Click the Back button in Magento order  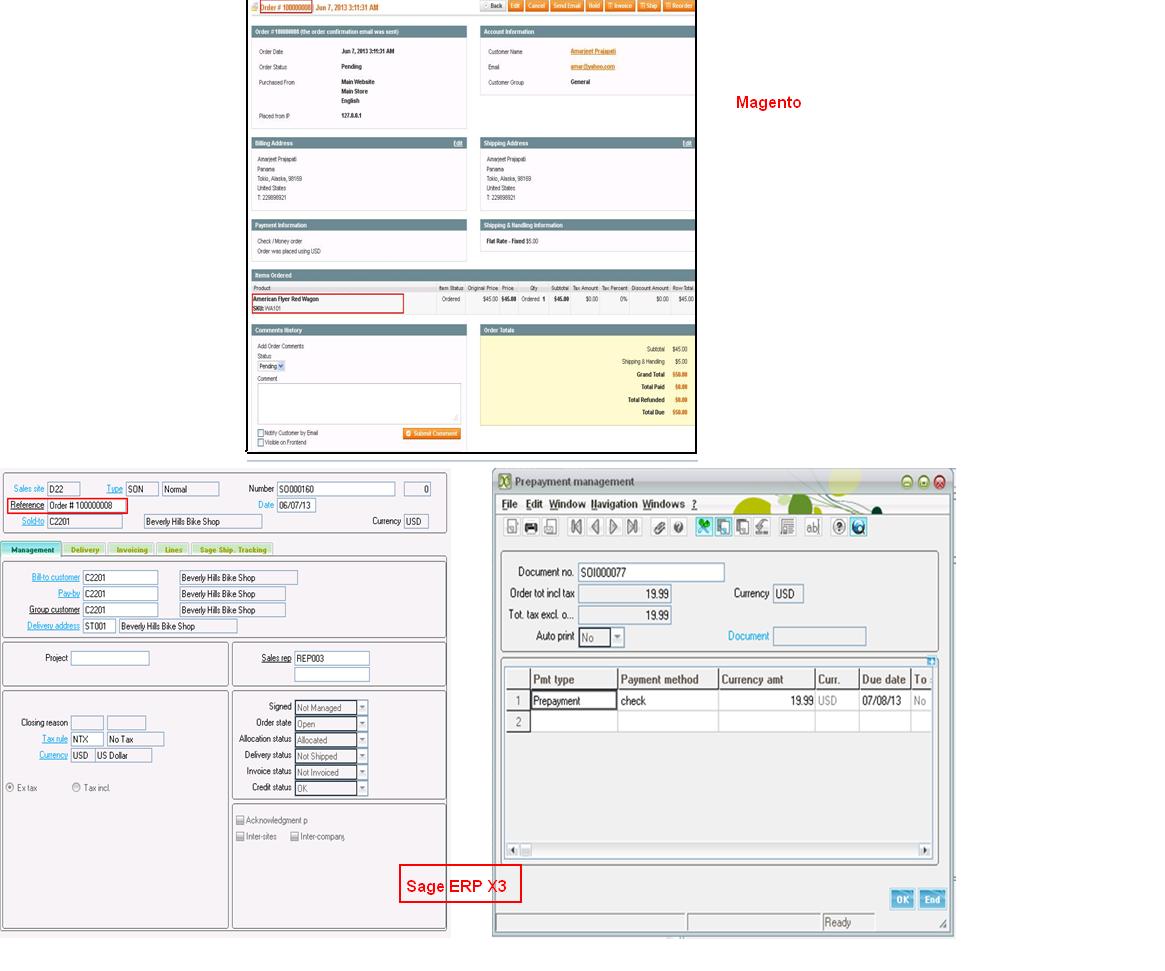click(x=493, y=6)
